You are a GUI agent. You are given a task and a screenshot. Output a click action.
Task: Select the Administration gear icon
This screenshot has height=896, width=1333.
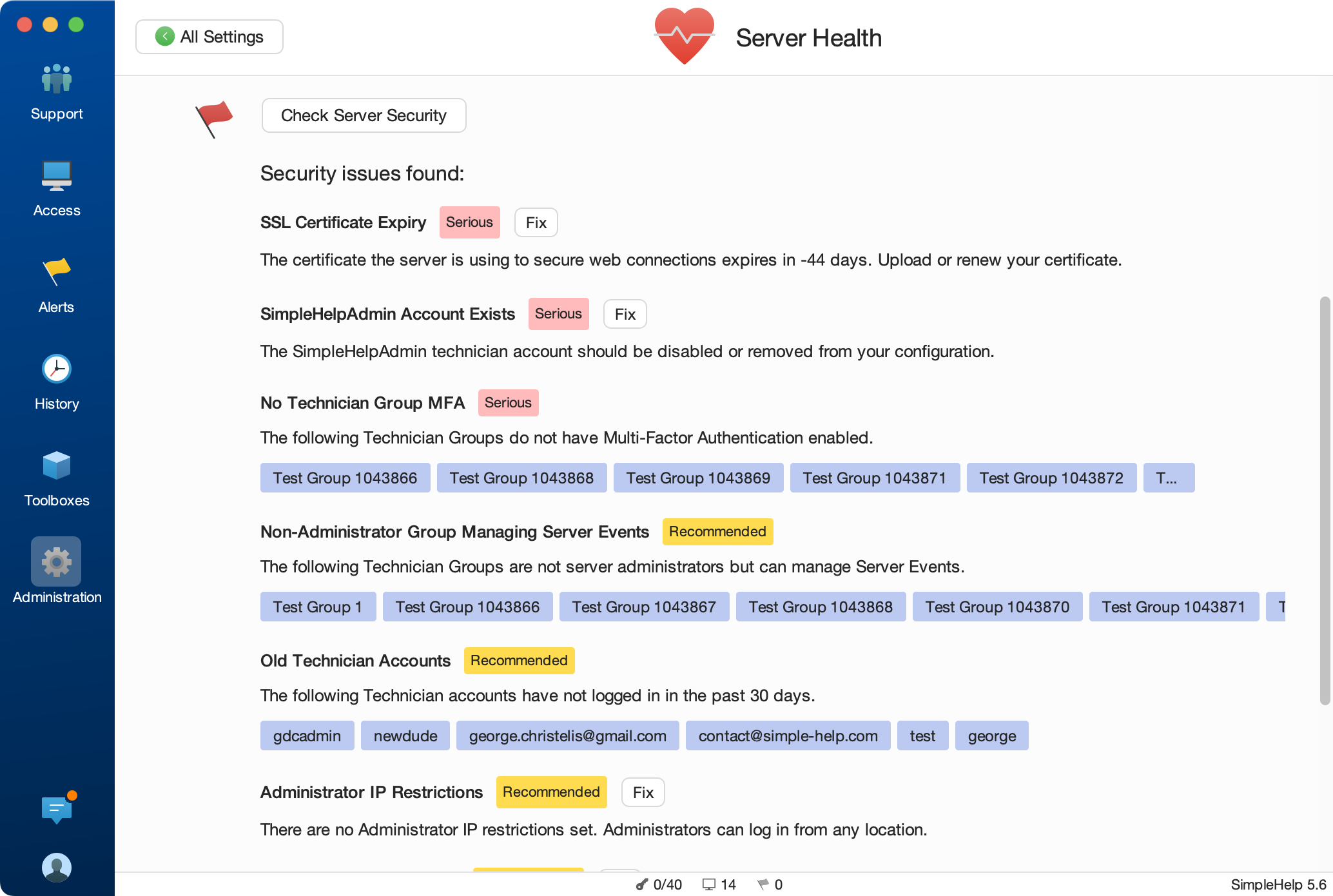coord(56,561)
